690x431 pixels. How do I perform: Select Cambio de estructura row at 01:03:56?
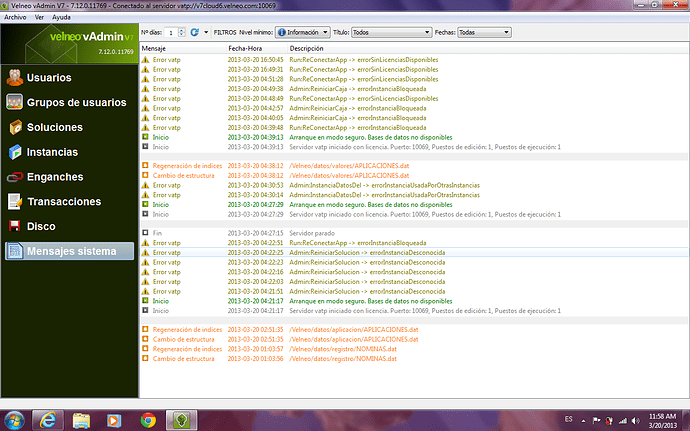click(414, 358)
